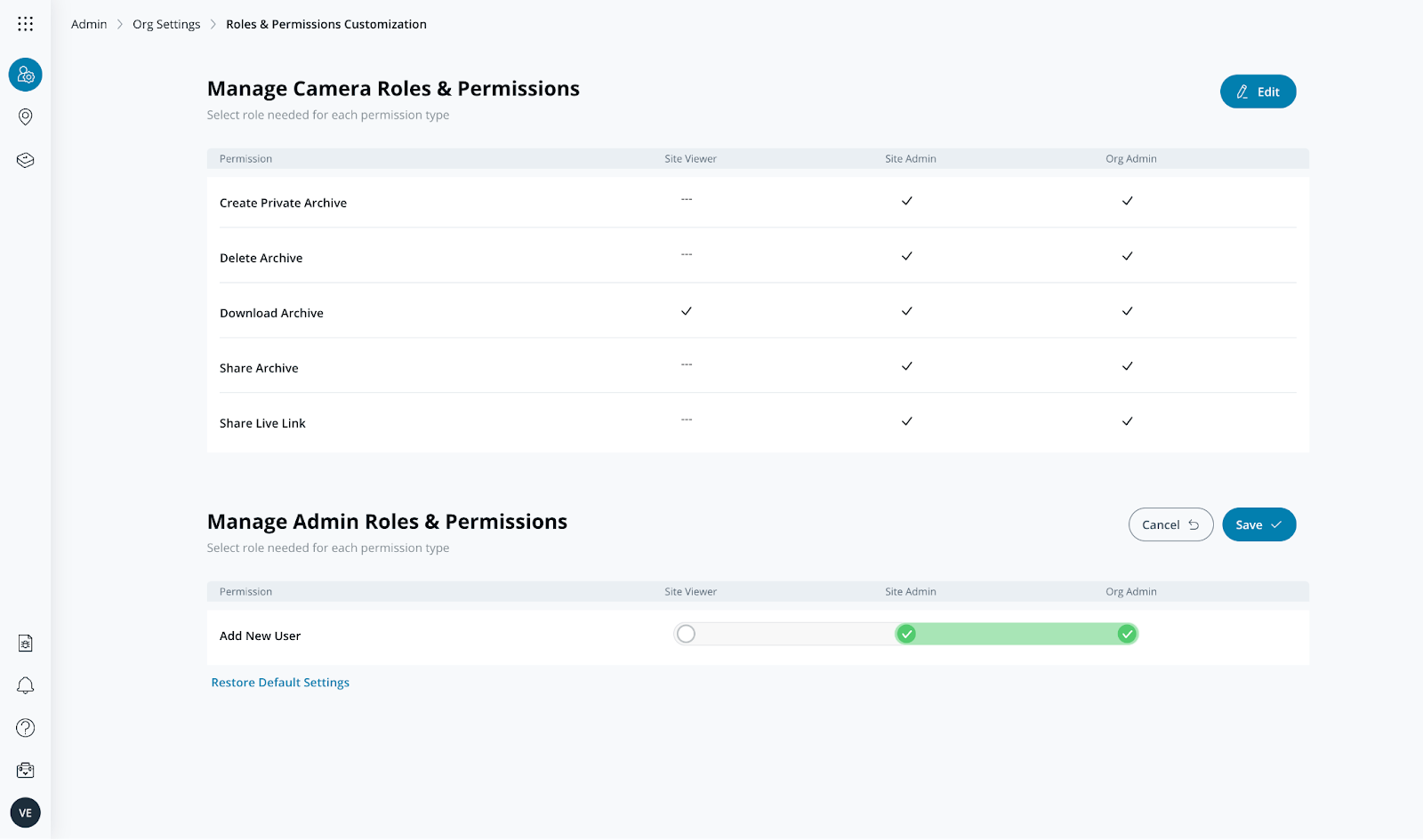This screenshot has width=1423, height=840.
Task: Open the help question mark icon
Action: (25, 728)
